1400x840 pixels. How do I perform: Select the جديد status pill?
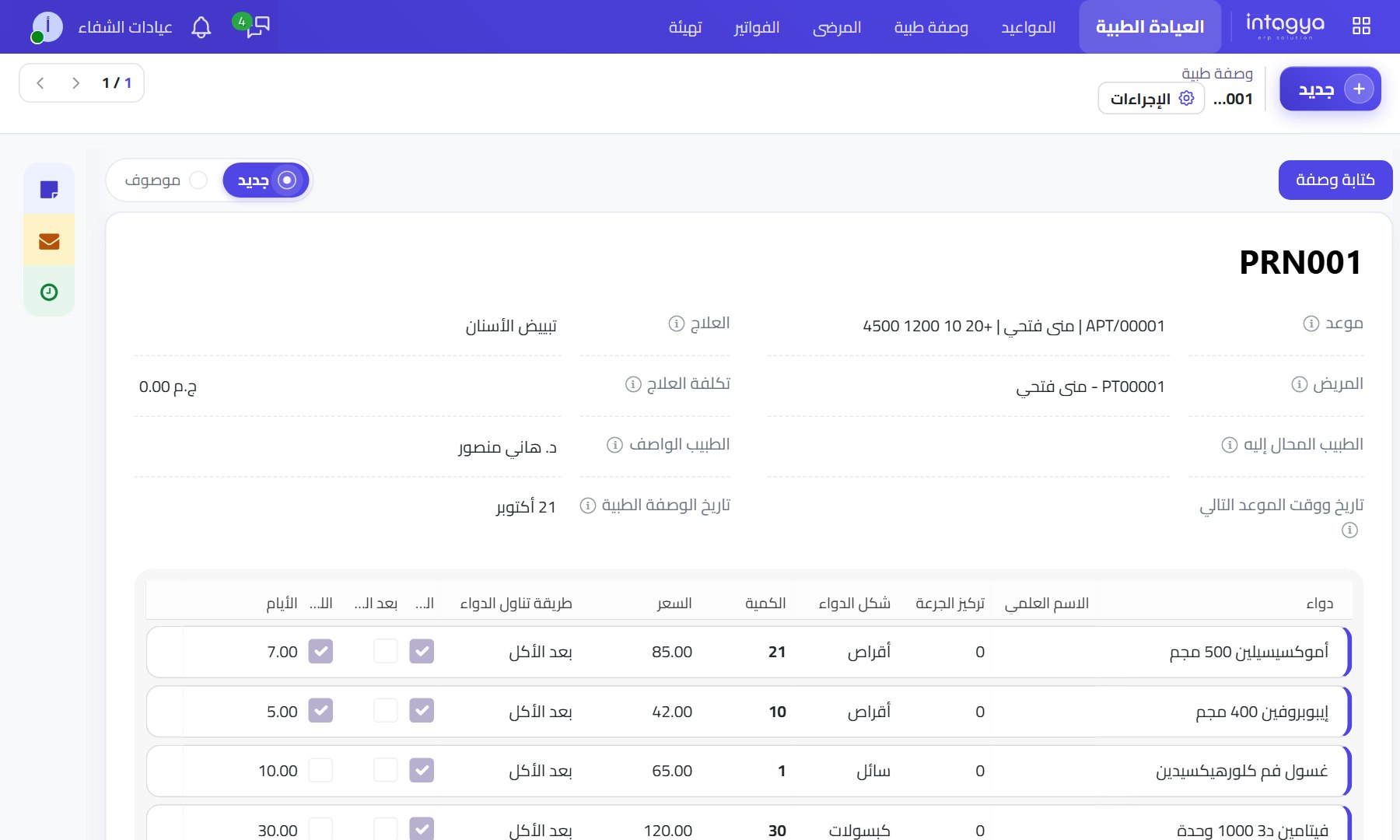(x=266, y=180)
